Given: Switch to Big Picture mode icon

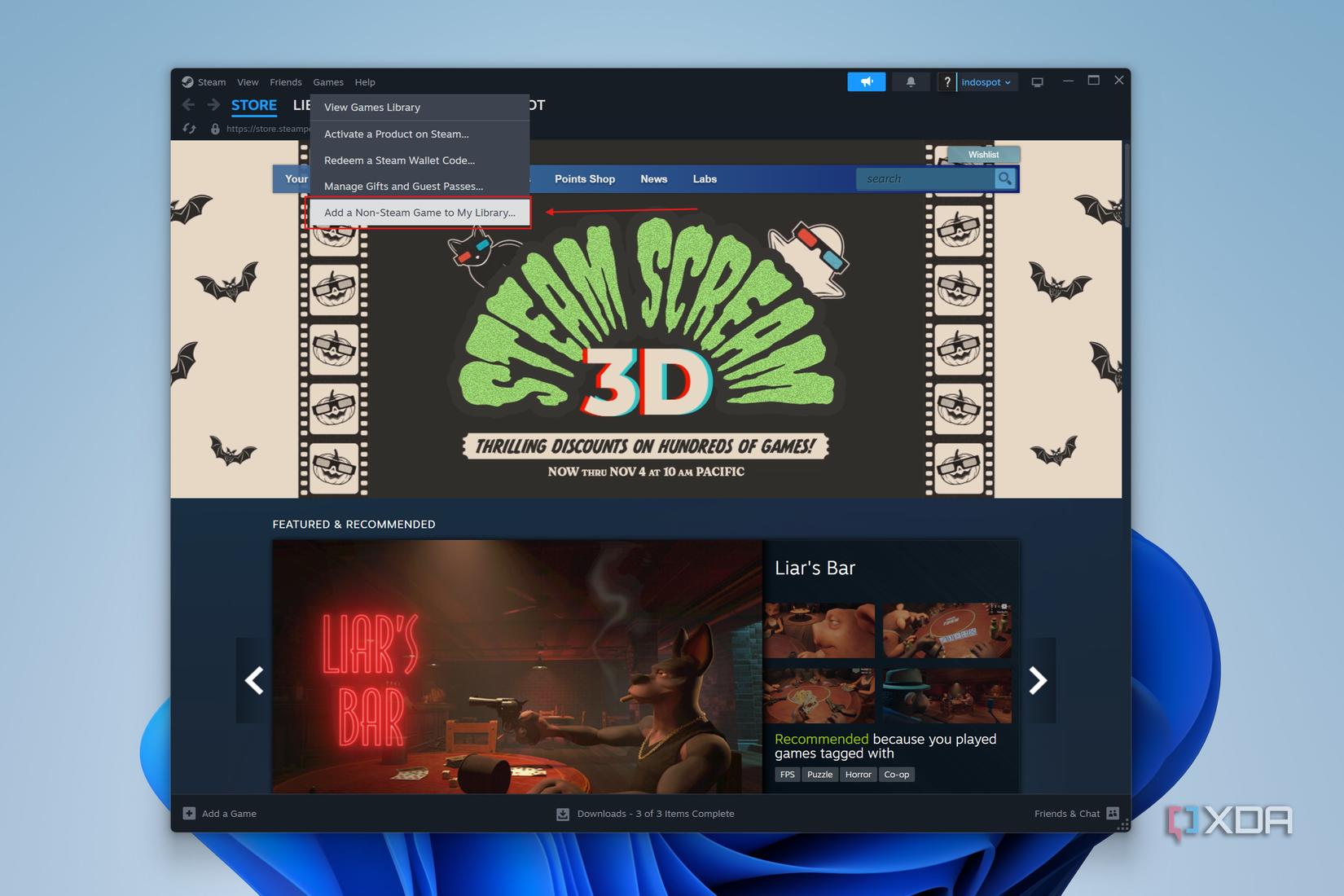Looking at the screenshot, I should (1037, 82).
